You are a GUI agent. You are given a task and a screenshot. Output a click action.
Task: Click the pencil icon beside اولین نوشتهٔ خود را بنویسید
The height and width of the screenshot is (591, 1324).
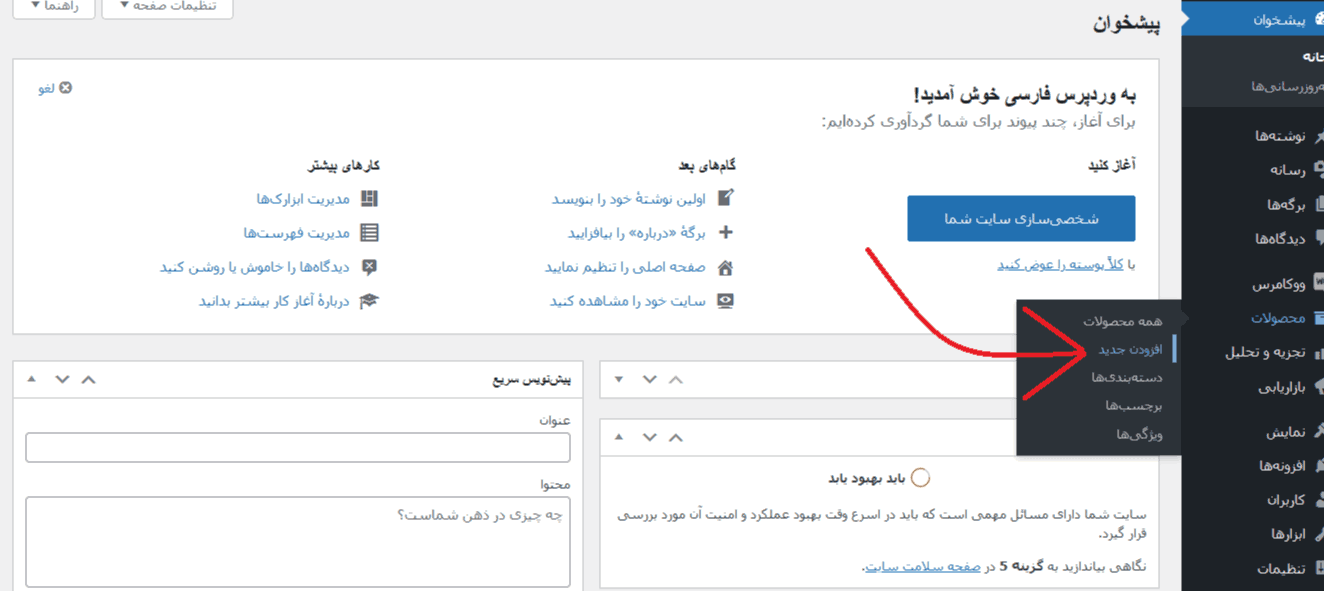tap(726, 198)
